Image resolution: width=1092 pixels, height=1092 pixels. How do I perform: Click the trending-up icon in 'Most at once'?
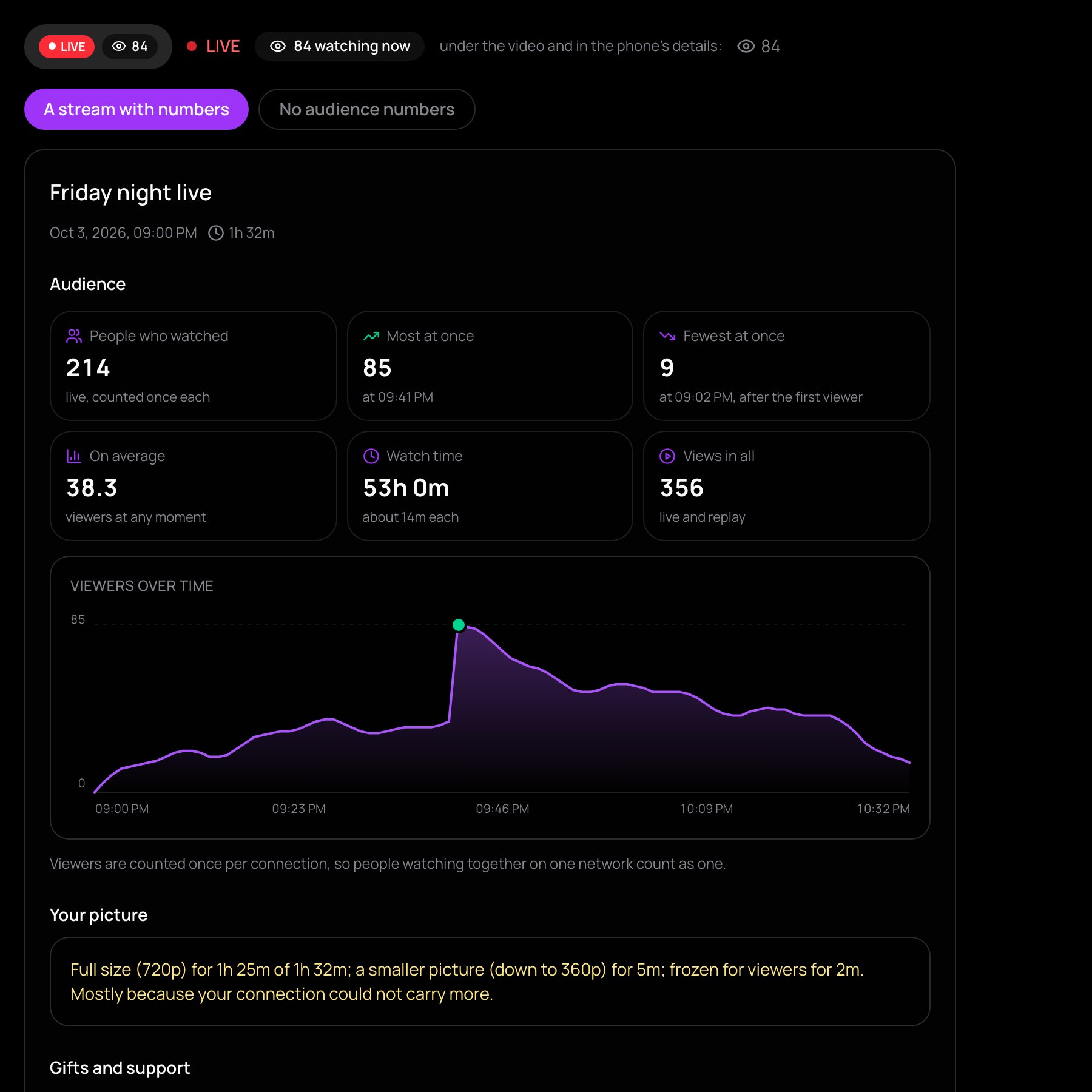tap(371, 336)
